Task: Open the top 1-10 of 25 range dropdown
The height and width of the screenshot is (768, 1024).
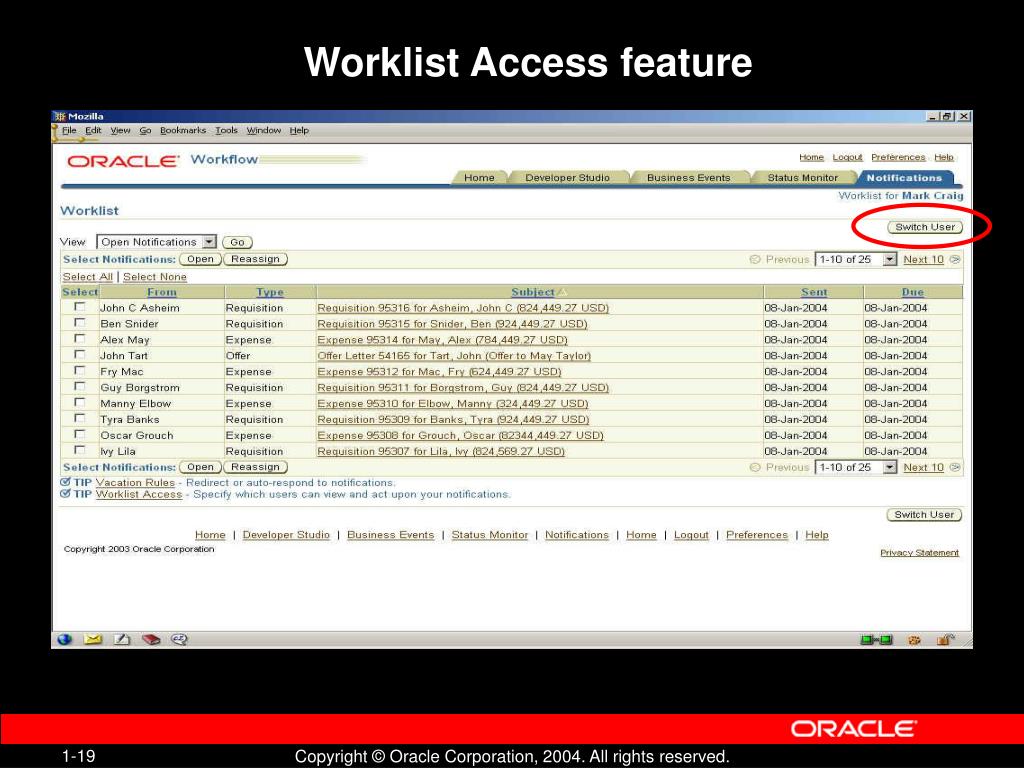Action: click(857, 259)
